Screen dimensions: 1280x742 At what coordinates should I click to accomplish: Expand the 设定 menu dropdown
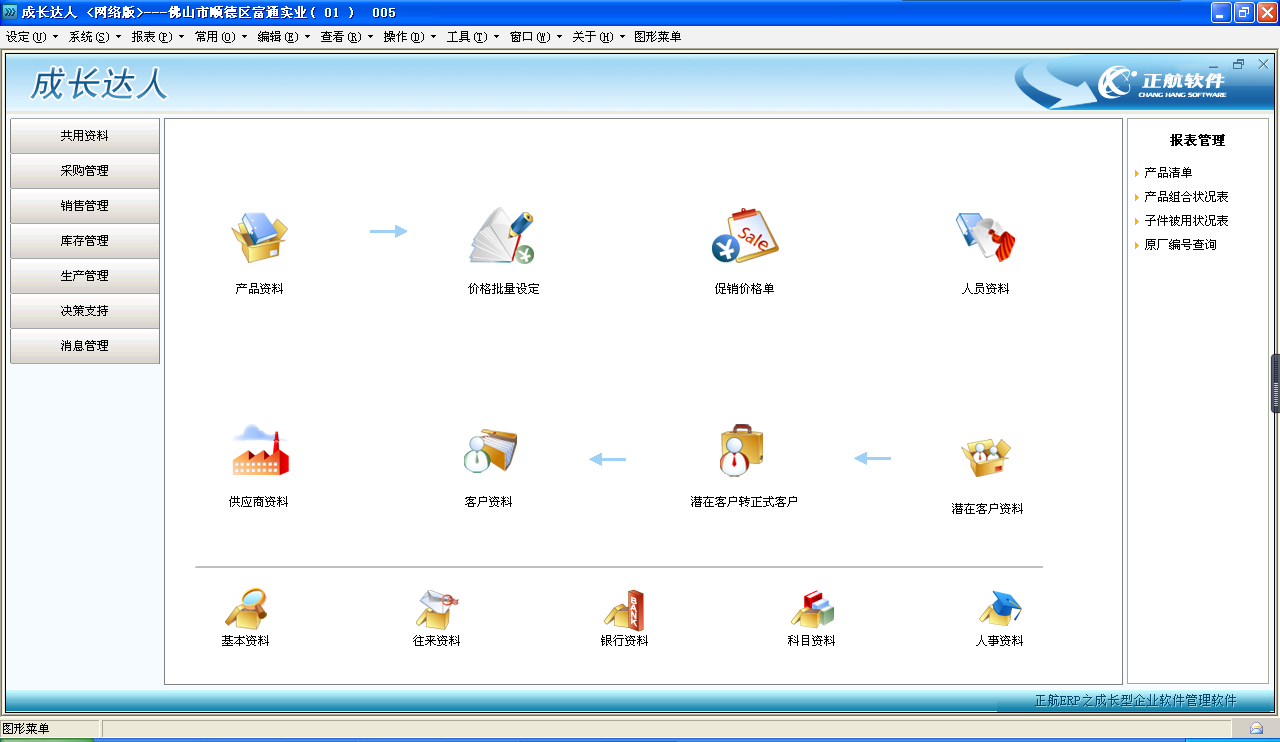point(31,37)
